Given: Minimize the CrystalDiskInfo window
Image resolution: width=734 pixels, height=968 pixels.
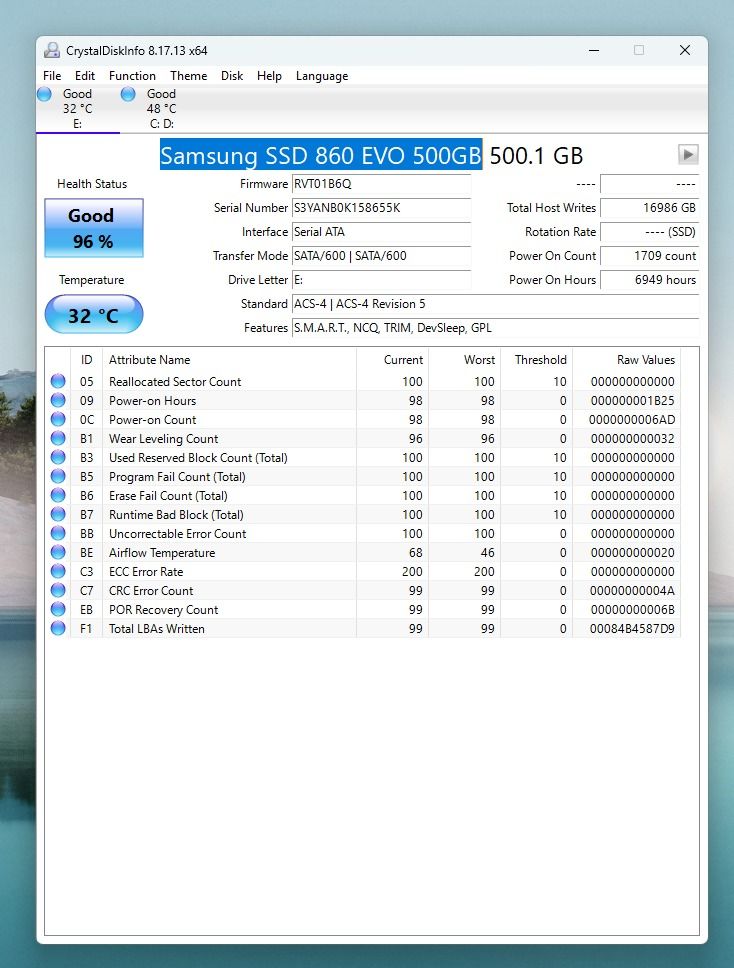Looking at the screenshot, I should click(x=594, y=50).
